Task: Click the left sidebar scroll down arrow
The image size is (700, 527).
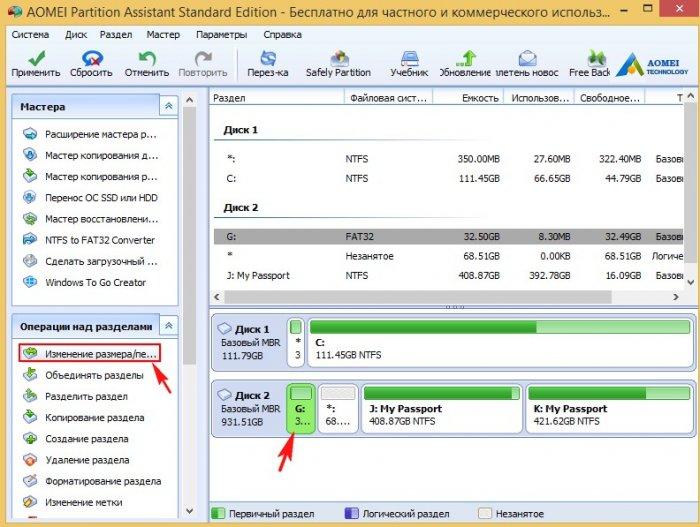Action: [189, 511]
